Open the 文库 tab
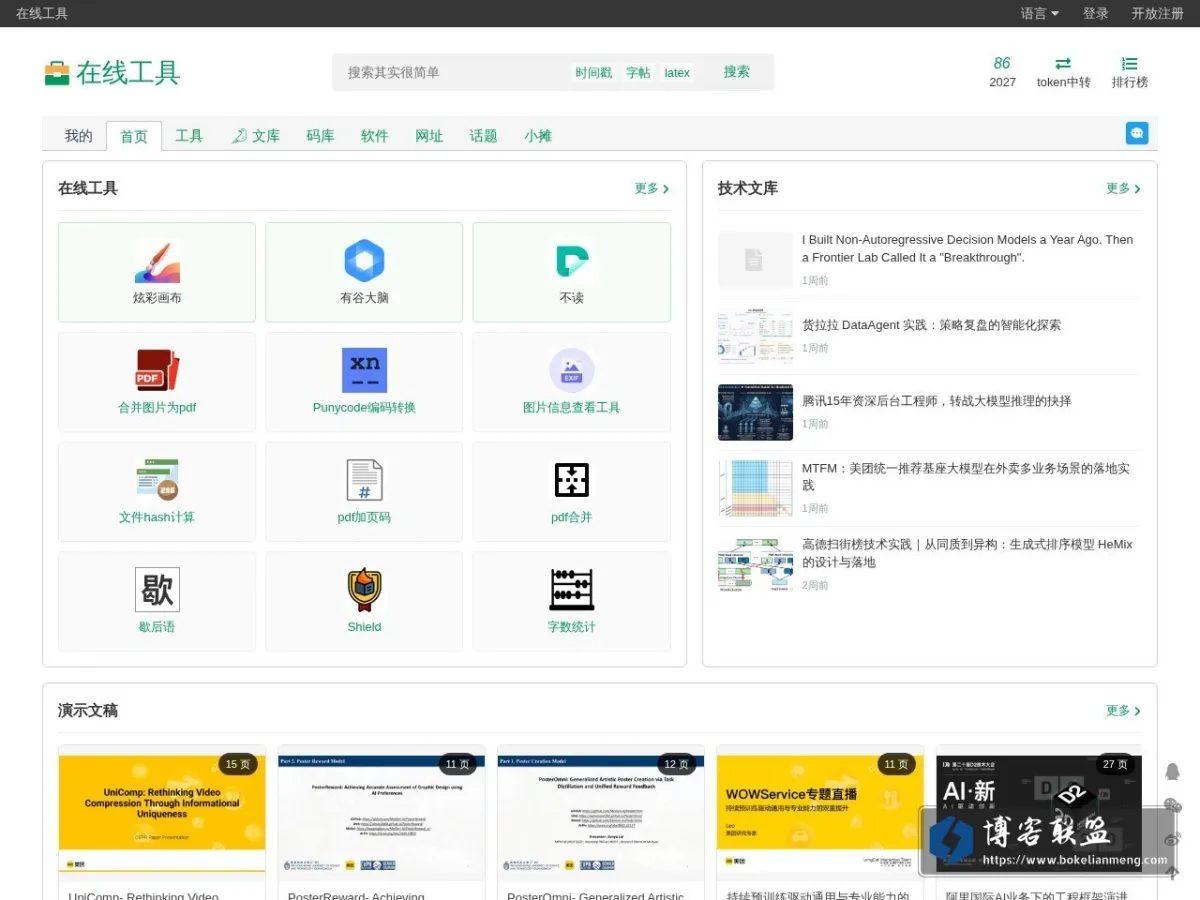This screenshot has width=1200, height=900. pyautogui.click(x=256, y=136)
